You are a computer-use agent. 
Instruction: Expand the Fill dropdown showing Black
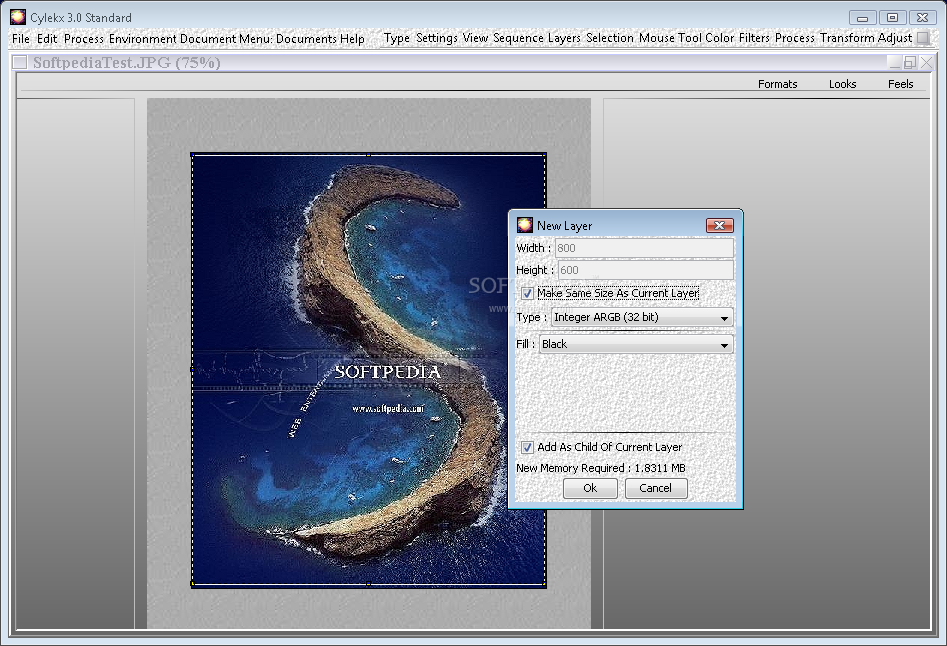click(636, 344)
